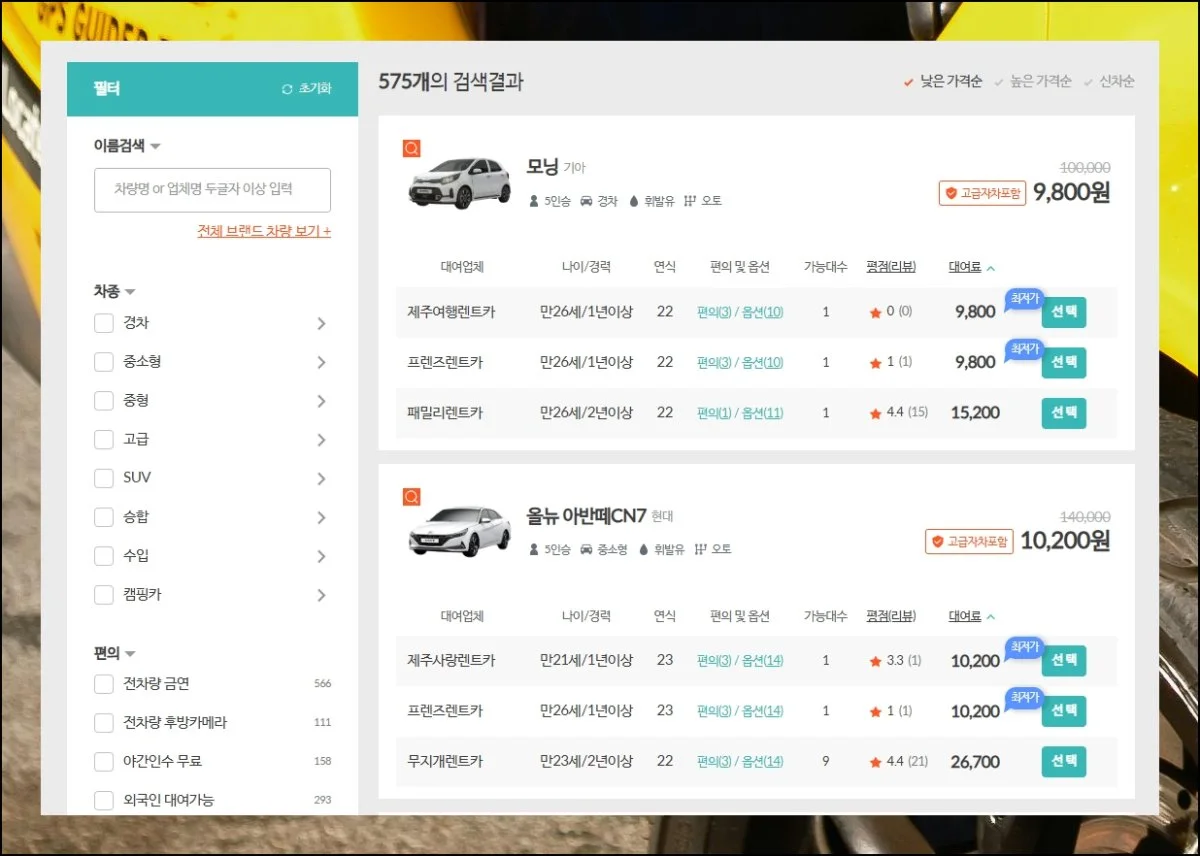Click the 대여료 sort arrow

click(x=990, y=266)
